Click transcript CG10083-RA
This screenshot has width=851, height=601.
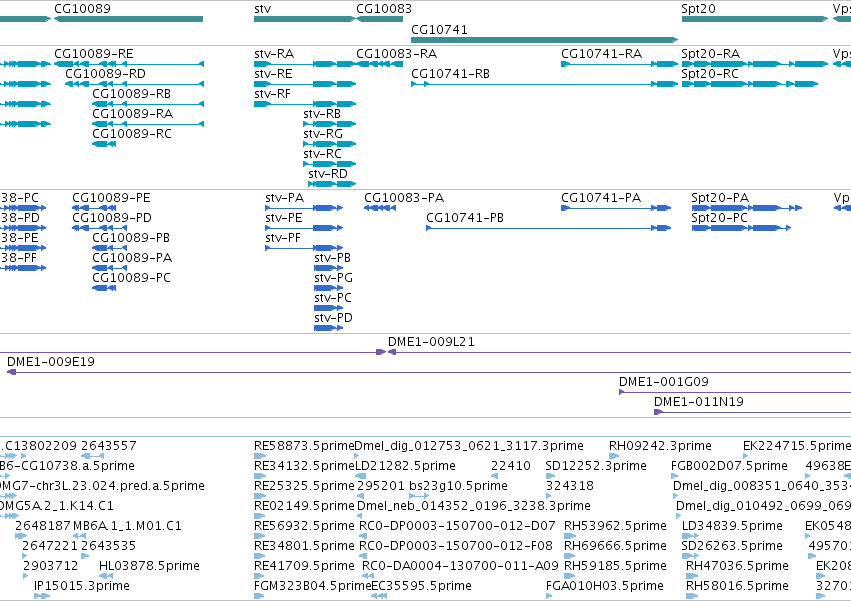click(x=379, y=64)
